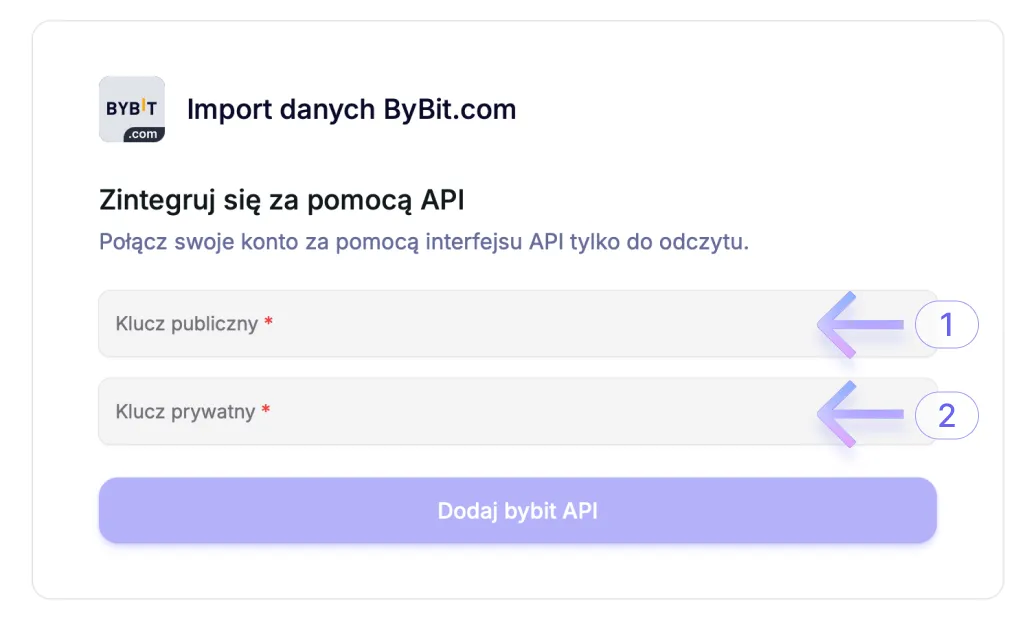Select the numbered circle 2 marker
Viewport: 1033px width, 621px height.
pyautogui.click(x=946, y=414)
